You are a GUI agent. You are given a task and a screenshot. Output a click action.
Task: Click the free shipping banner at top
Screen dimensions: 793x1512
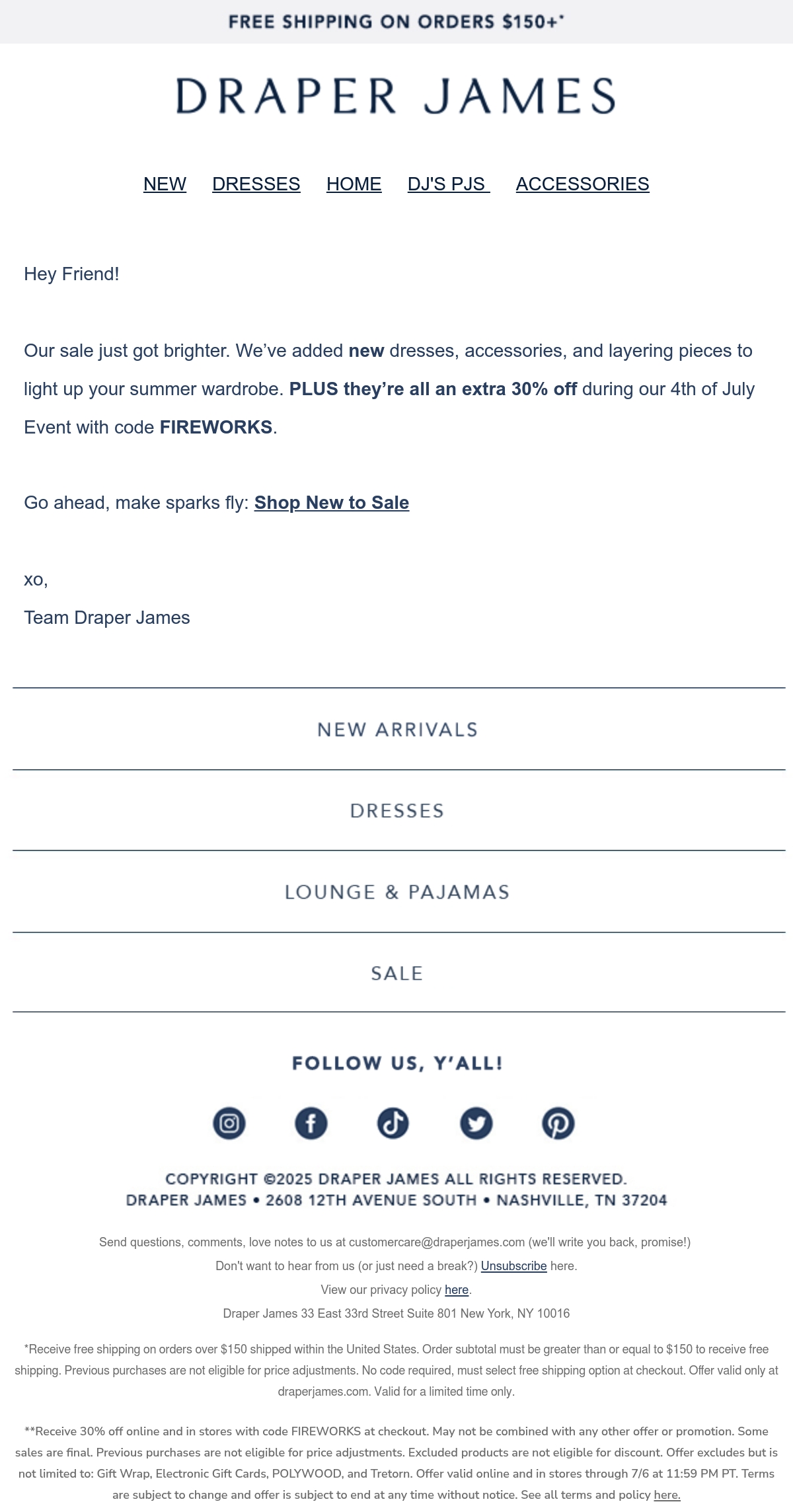(397, 22)
